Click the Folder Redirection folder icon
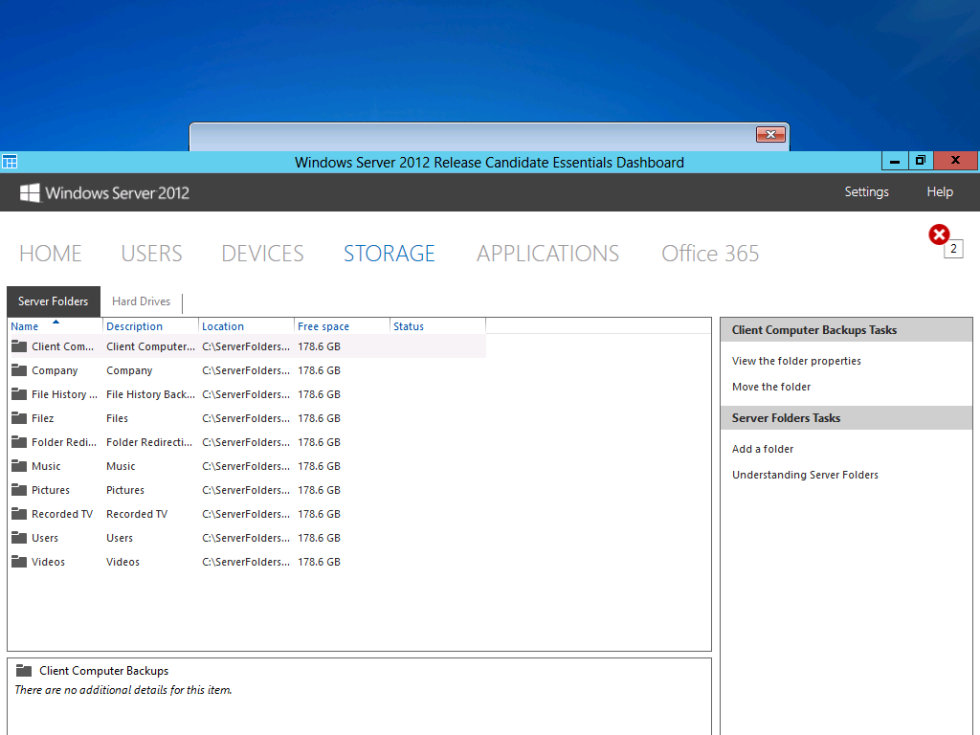The image size is (980, 735). pos(20,442)
